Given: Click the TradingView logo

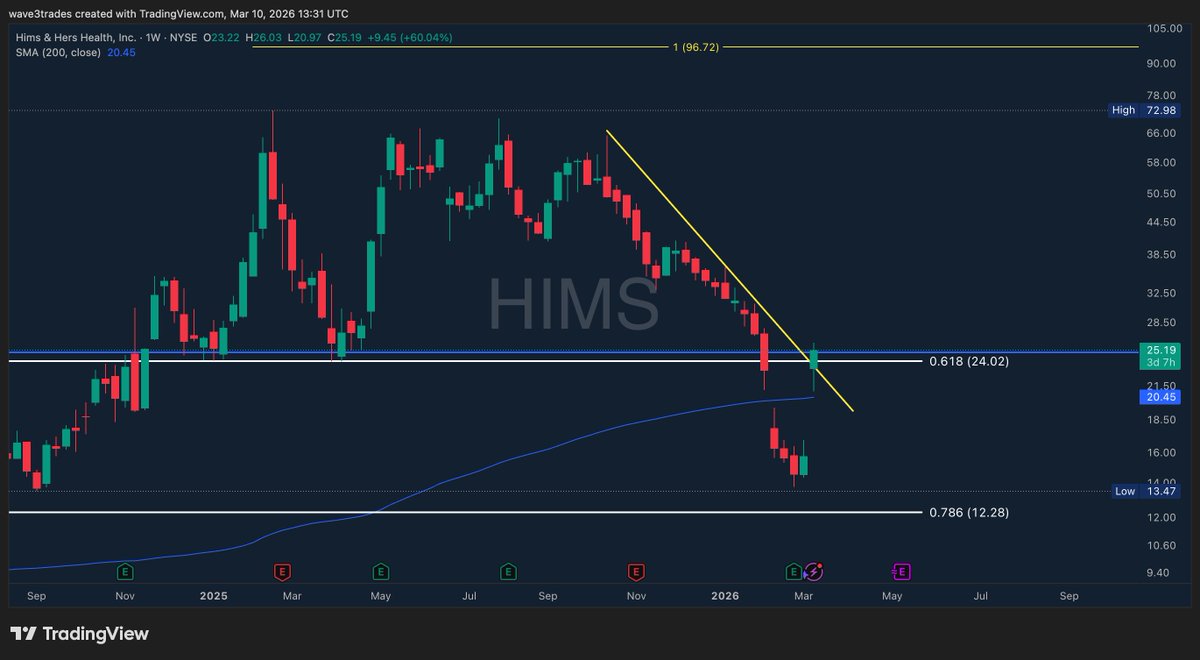Looking at the screenshot, I should coord(79,634).
